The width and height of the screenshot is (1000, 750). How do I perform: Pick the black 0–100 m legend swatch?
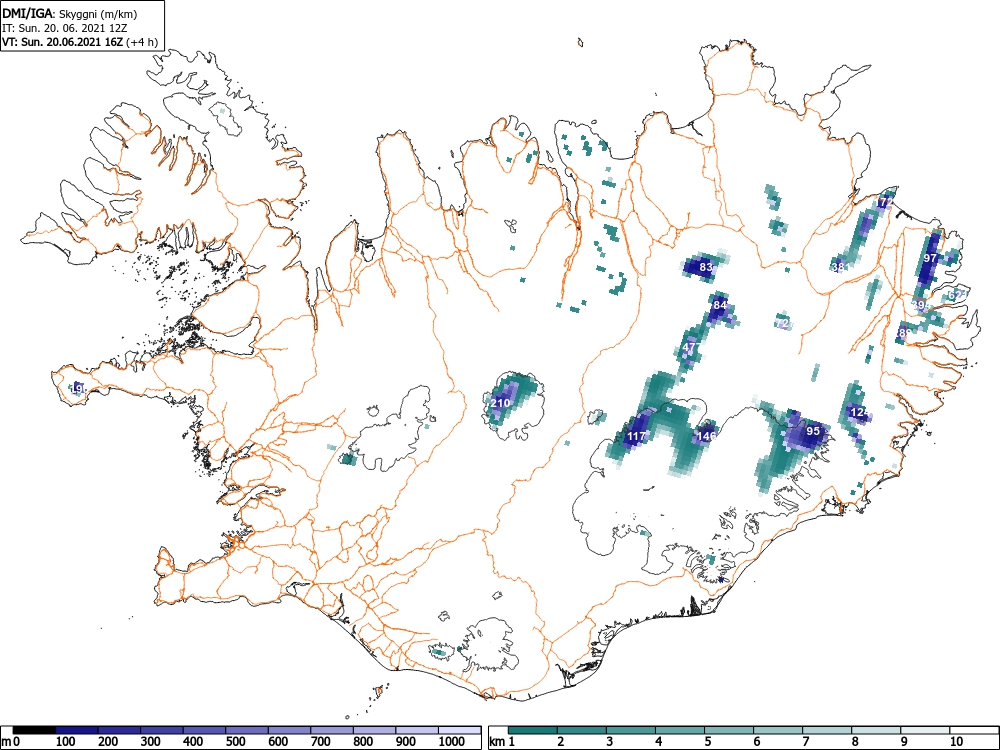[34, 730]
